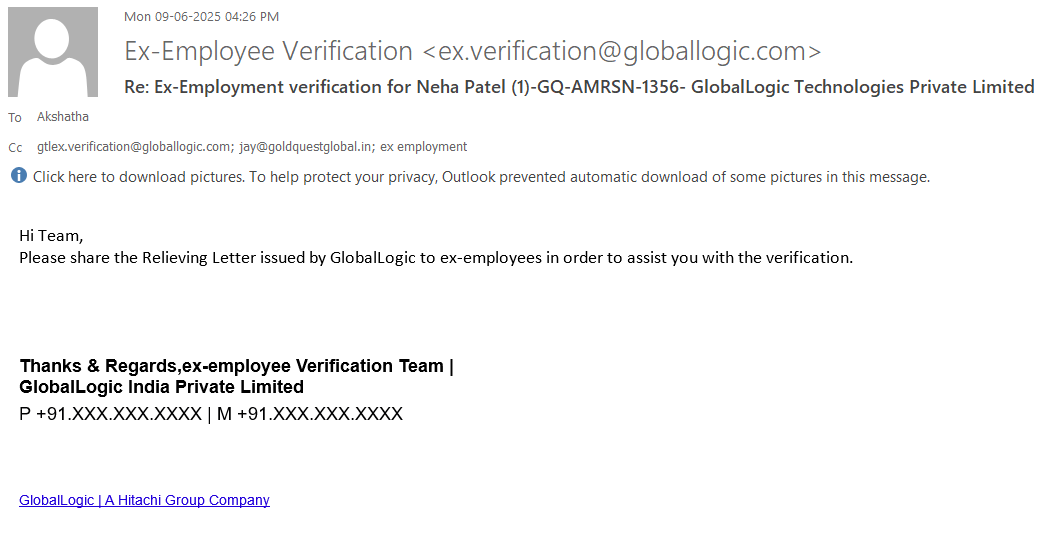Screen dimensions: 1052x550
Task: Click the Relieving Letter request sentence
Action: click(436, 257)
